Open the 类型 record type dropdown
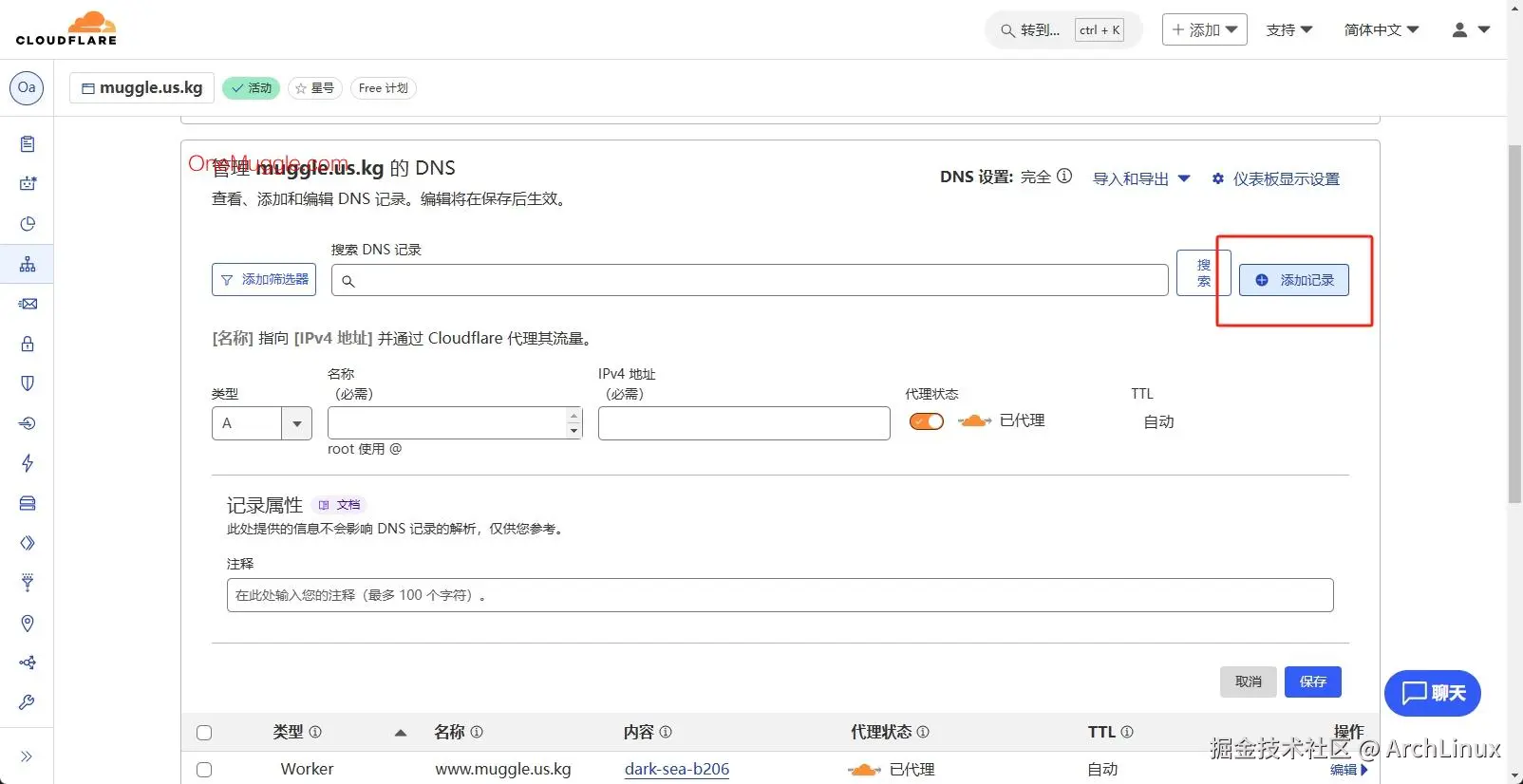Screen dimensions: 1523x784 point(262,423)
